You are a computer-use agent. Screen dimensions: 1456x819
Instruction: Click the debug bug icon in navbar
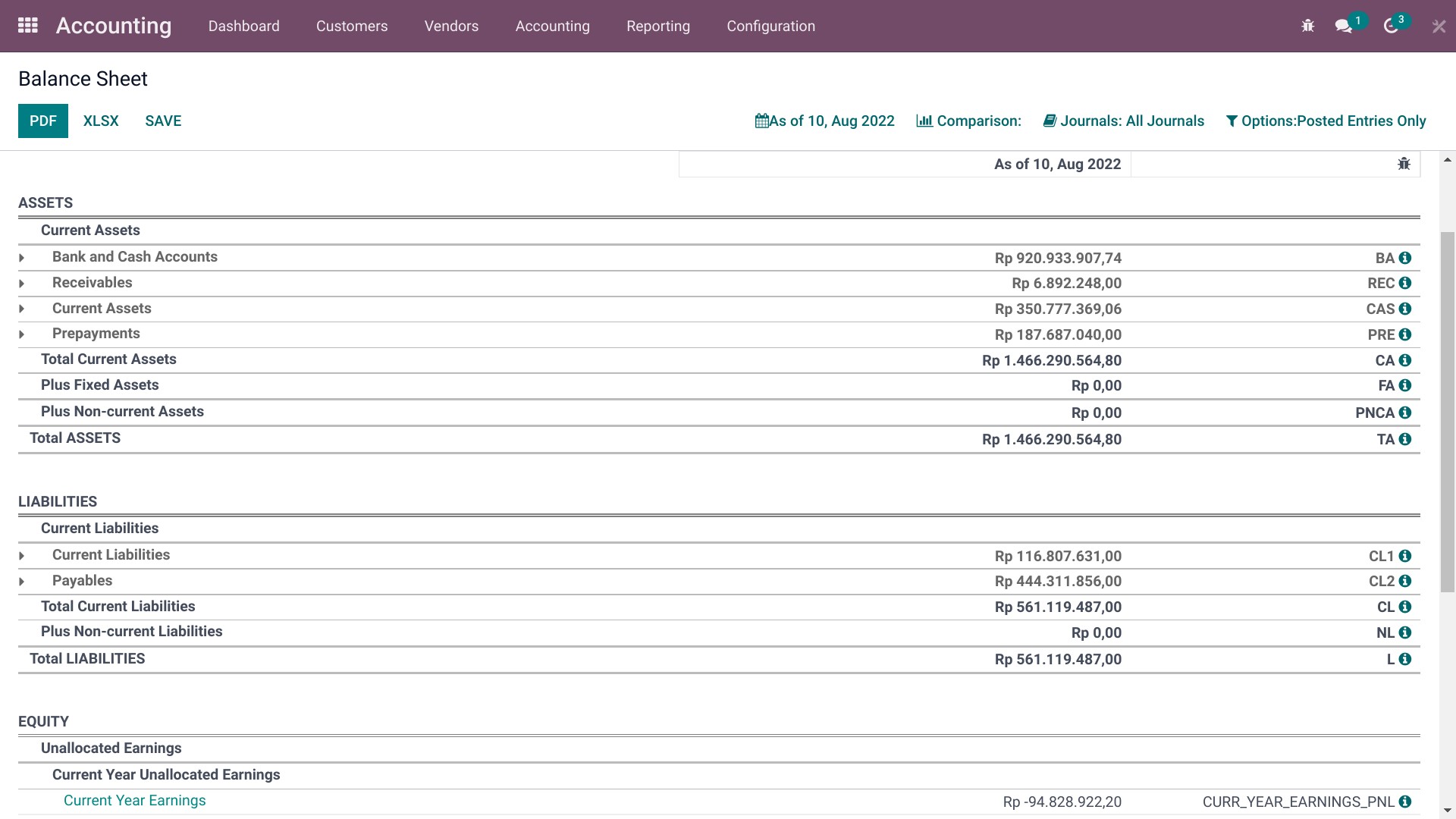pyautogui.click(x=1307, y=26)
